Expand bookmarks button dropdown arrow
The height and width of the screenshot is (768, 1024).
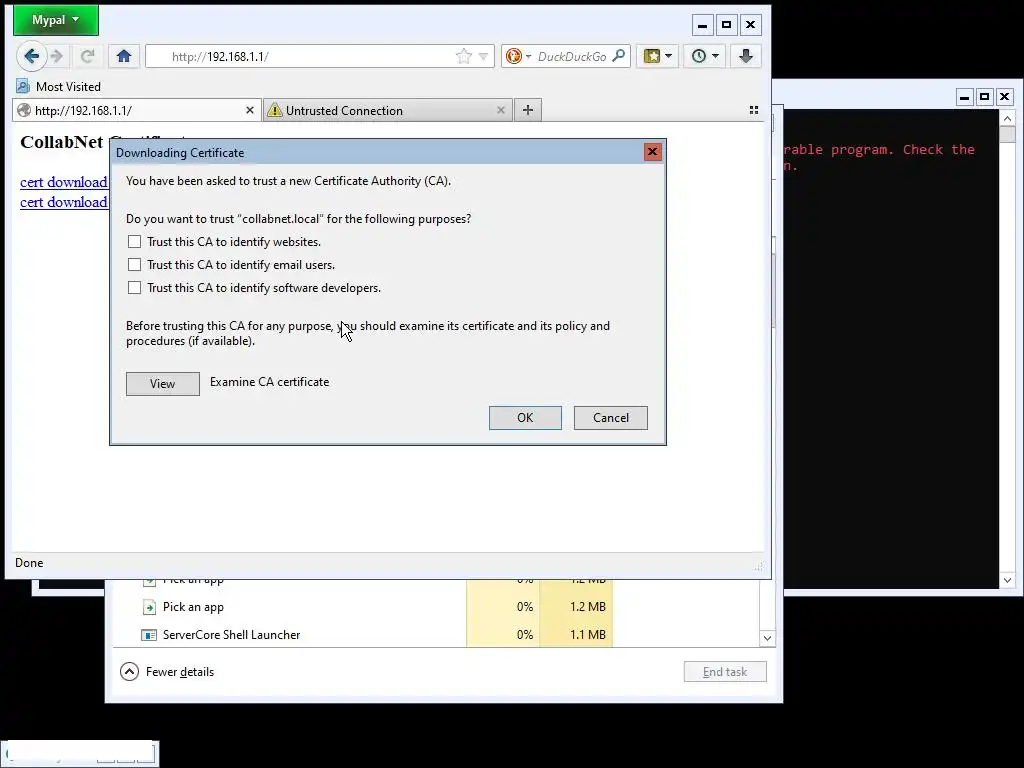pos(668,56)
